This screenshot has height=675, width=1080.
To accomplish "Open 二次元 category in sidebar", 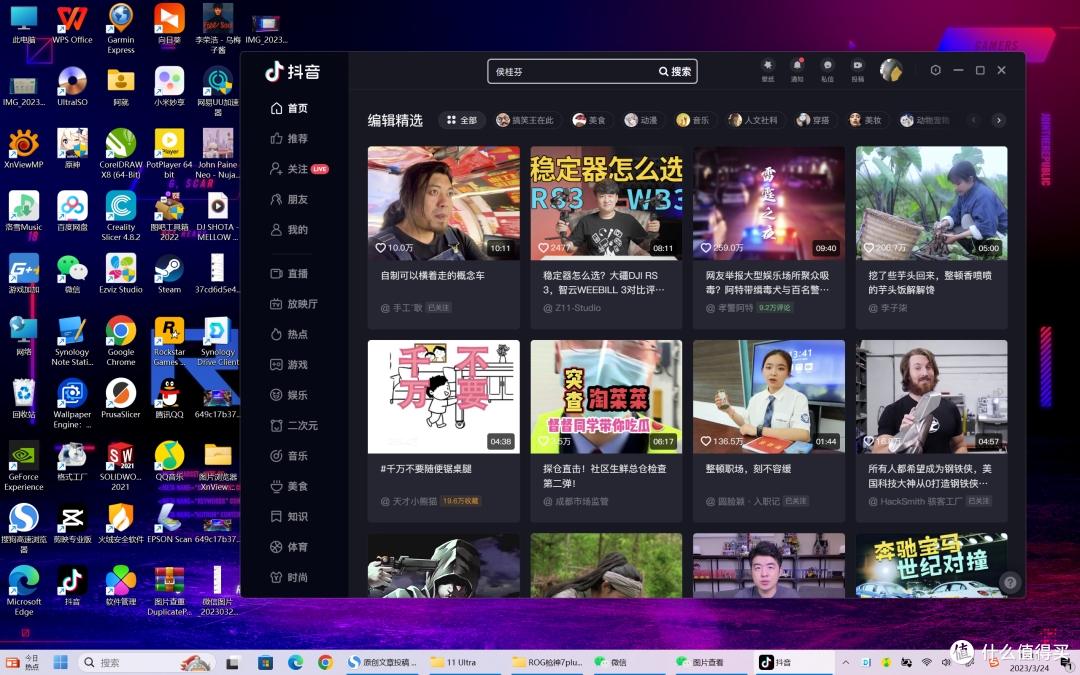I will click(294, 425).
